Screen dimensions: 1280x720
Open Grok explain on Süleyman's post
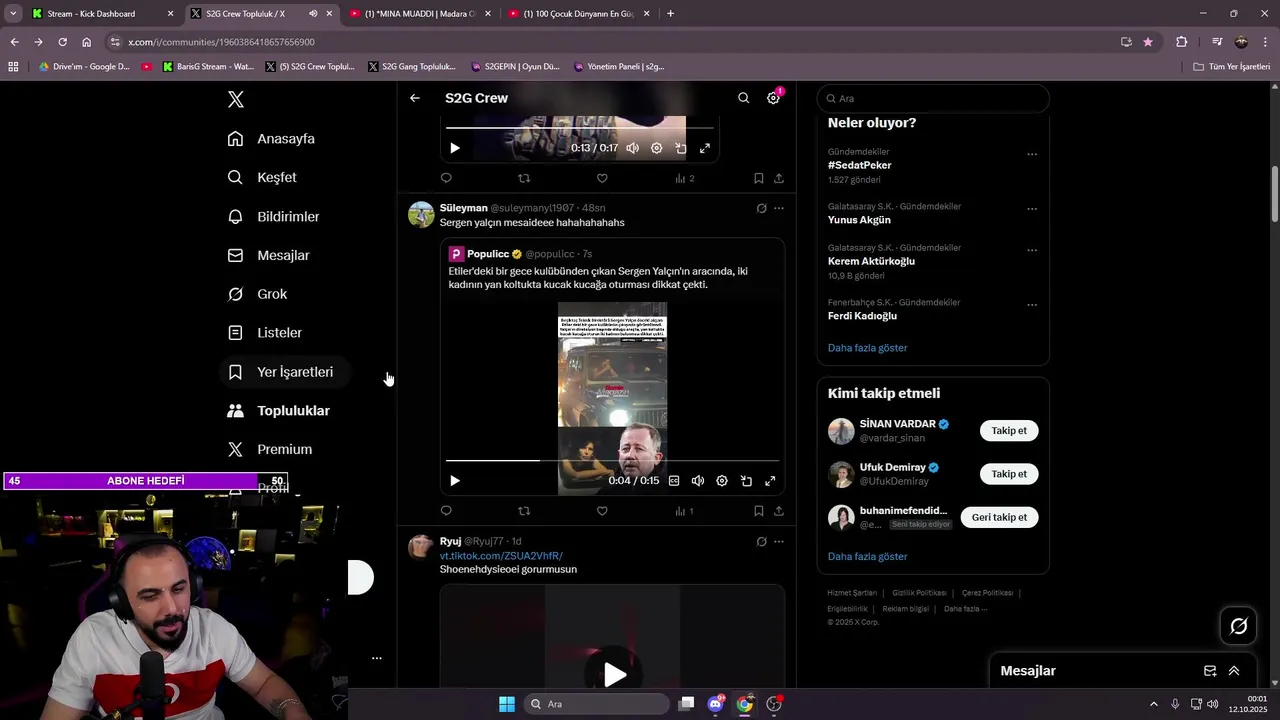tap(761, 208)
